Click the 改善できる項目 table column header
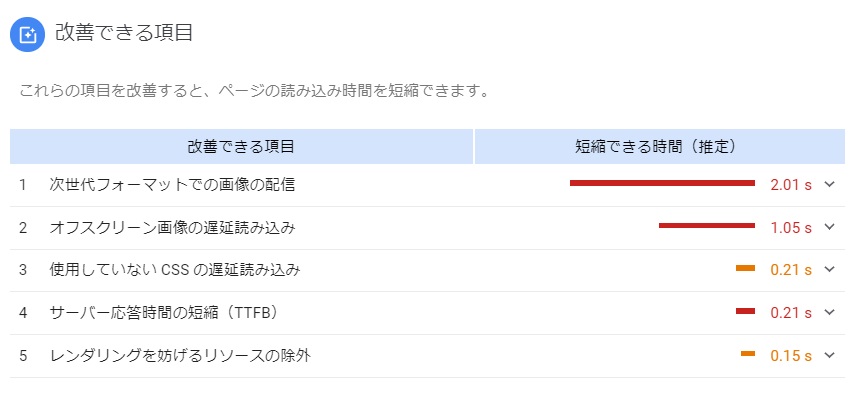Screen dimensions: 850x394 241,146
